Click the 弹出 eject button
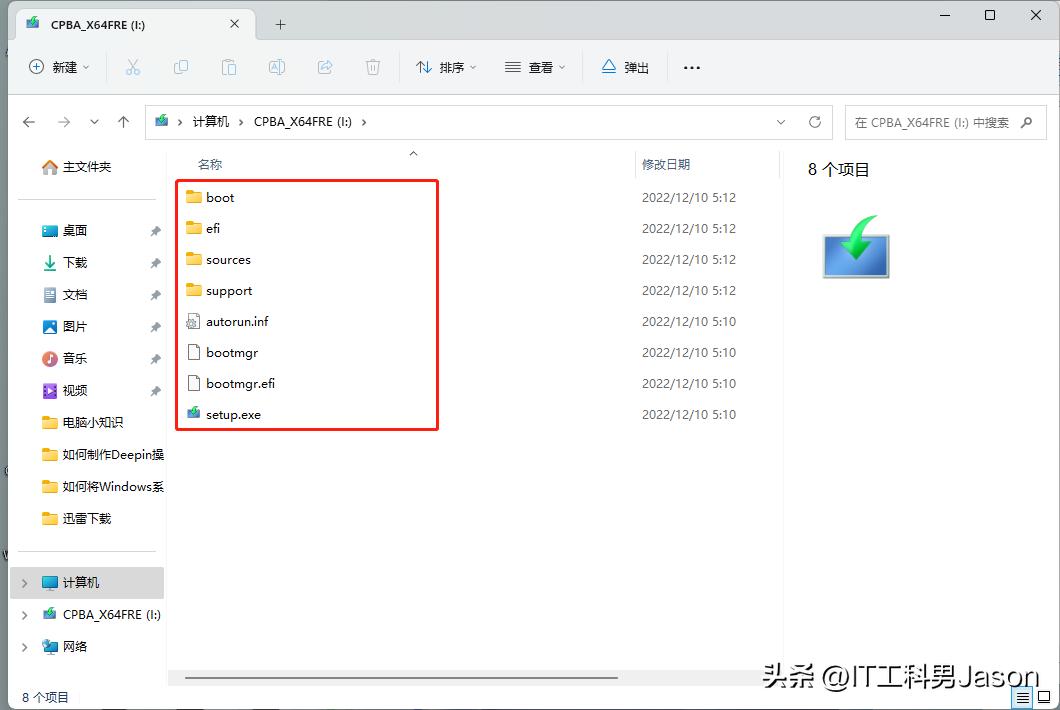The height and width of the screenshot is (710, 1060). pyautogui.click(x=624, y=67)
